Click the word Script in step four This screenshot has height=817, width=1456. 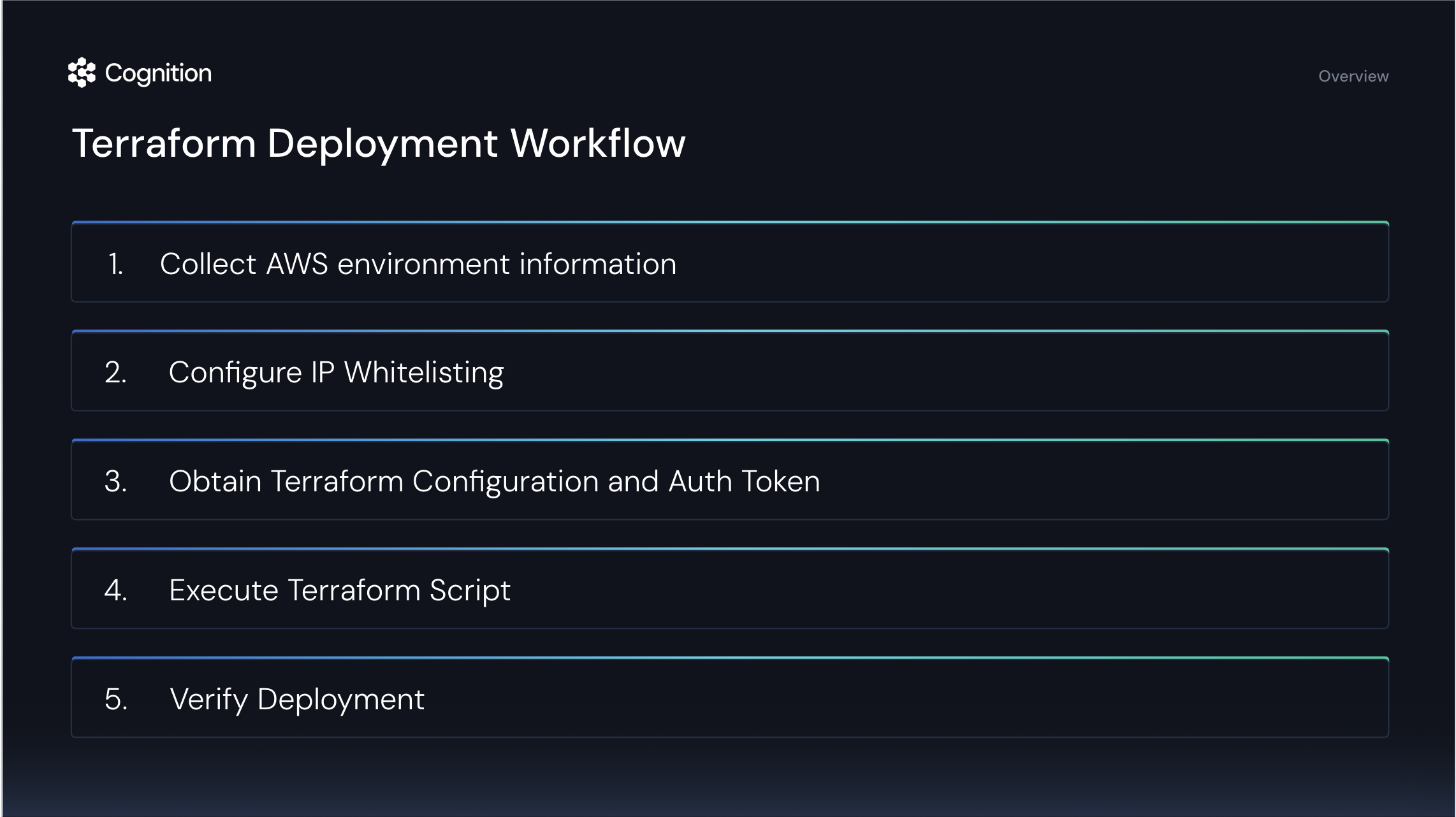coord(470,590)
